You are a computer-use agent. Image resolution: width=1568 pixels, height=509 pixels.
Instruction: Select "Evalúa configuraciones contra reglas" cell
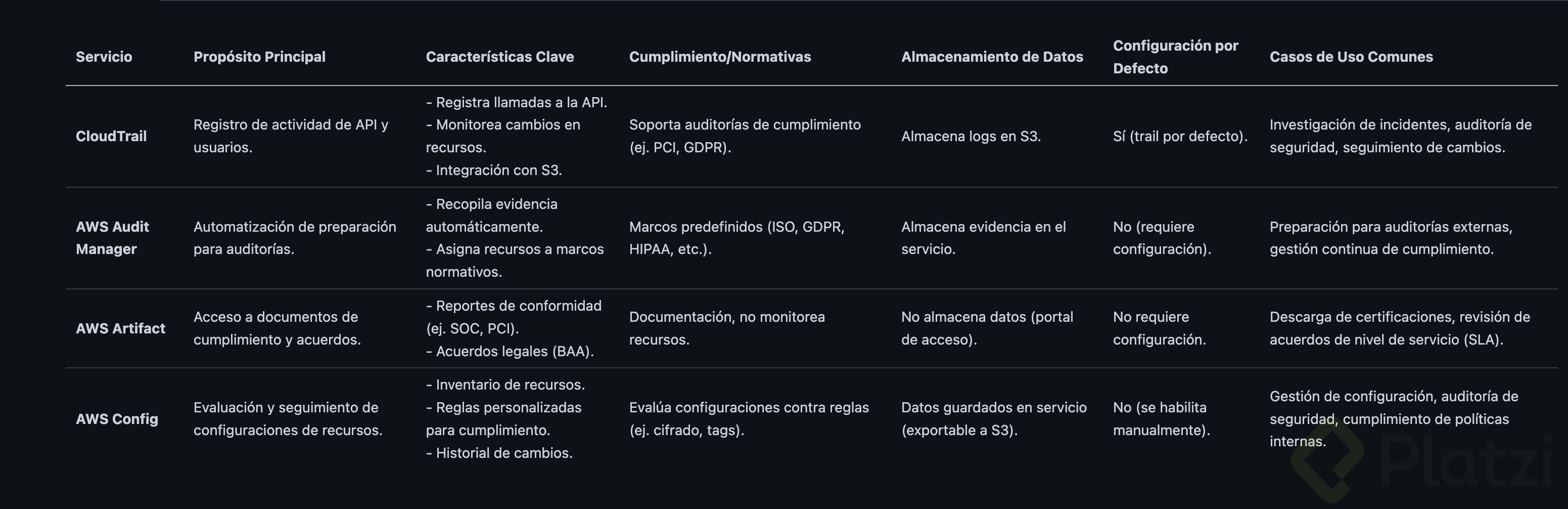point(748,419)
